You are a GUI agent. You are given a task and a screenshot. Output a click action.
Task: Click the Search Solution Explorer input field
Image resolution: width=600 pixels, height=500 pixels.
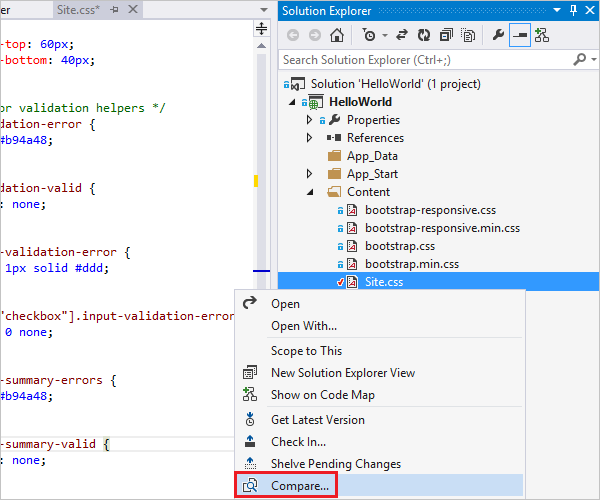425,60
